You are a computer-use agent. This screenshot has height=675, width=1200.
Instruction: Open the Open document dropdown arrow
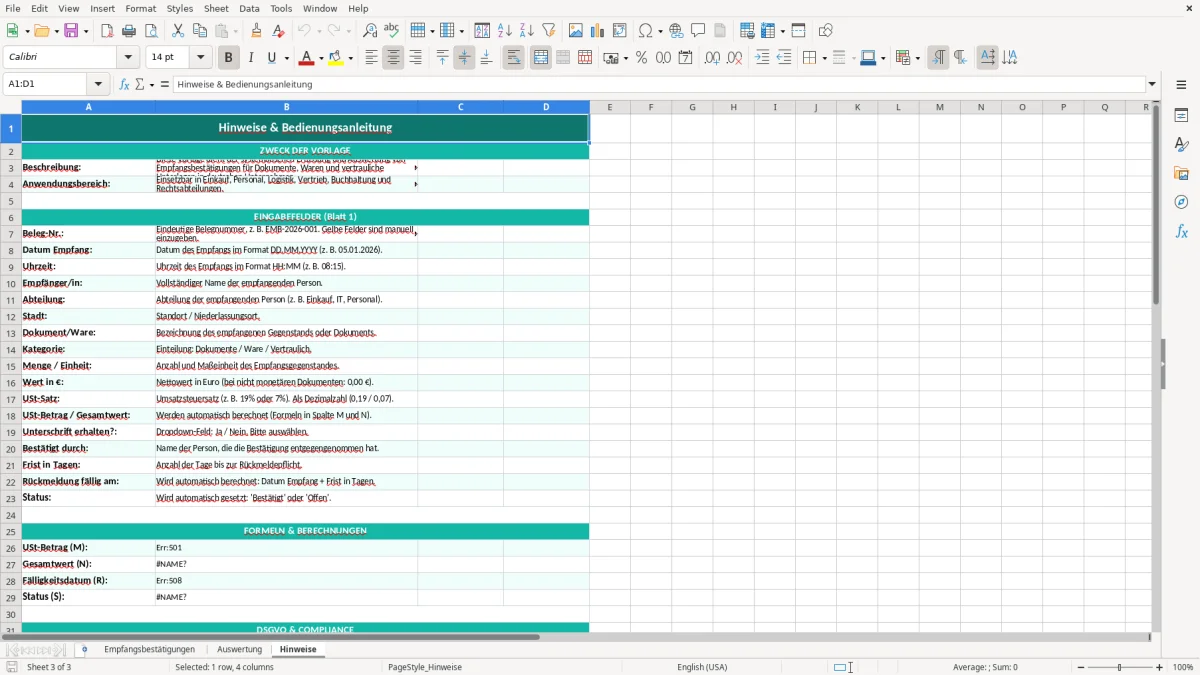55,31
